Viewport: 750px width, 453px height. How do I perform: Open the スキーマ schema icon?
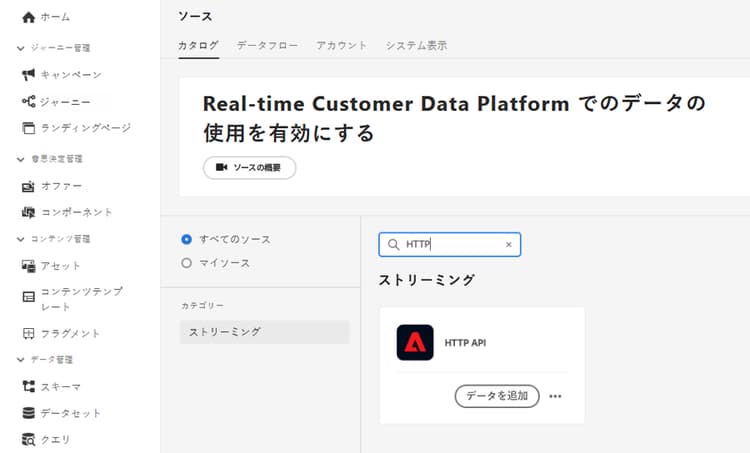click(29, 387)
